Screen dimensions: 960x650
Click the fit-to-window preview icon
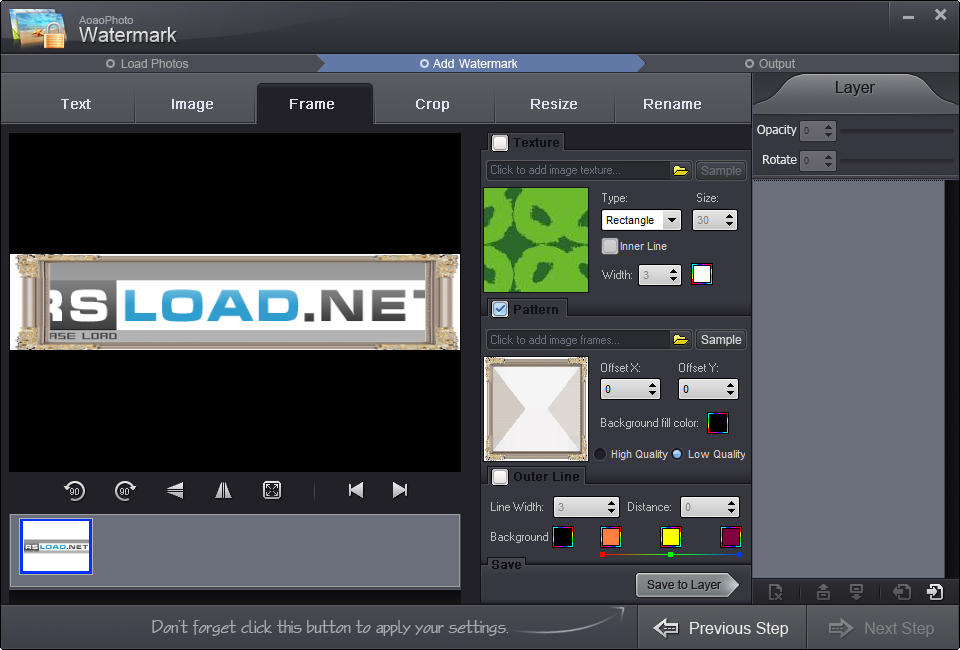tap(272, 490)
